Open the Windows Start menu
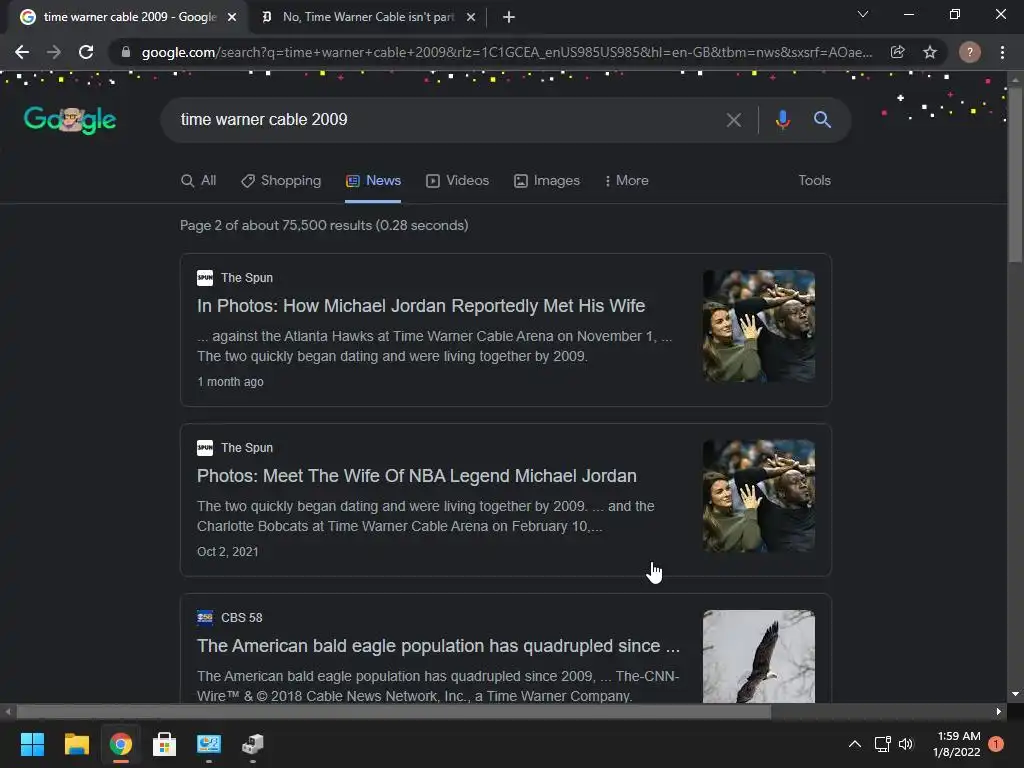The width and height of the screenshot is (1024, 768). pos(32,744)
